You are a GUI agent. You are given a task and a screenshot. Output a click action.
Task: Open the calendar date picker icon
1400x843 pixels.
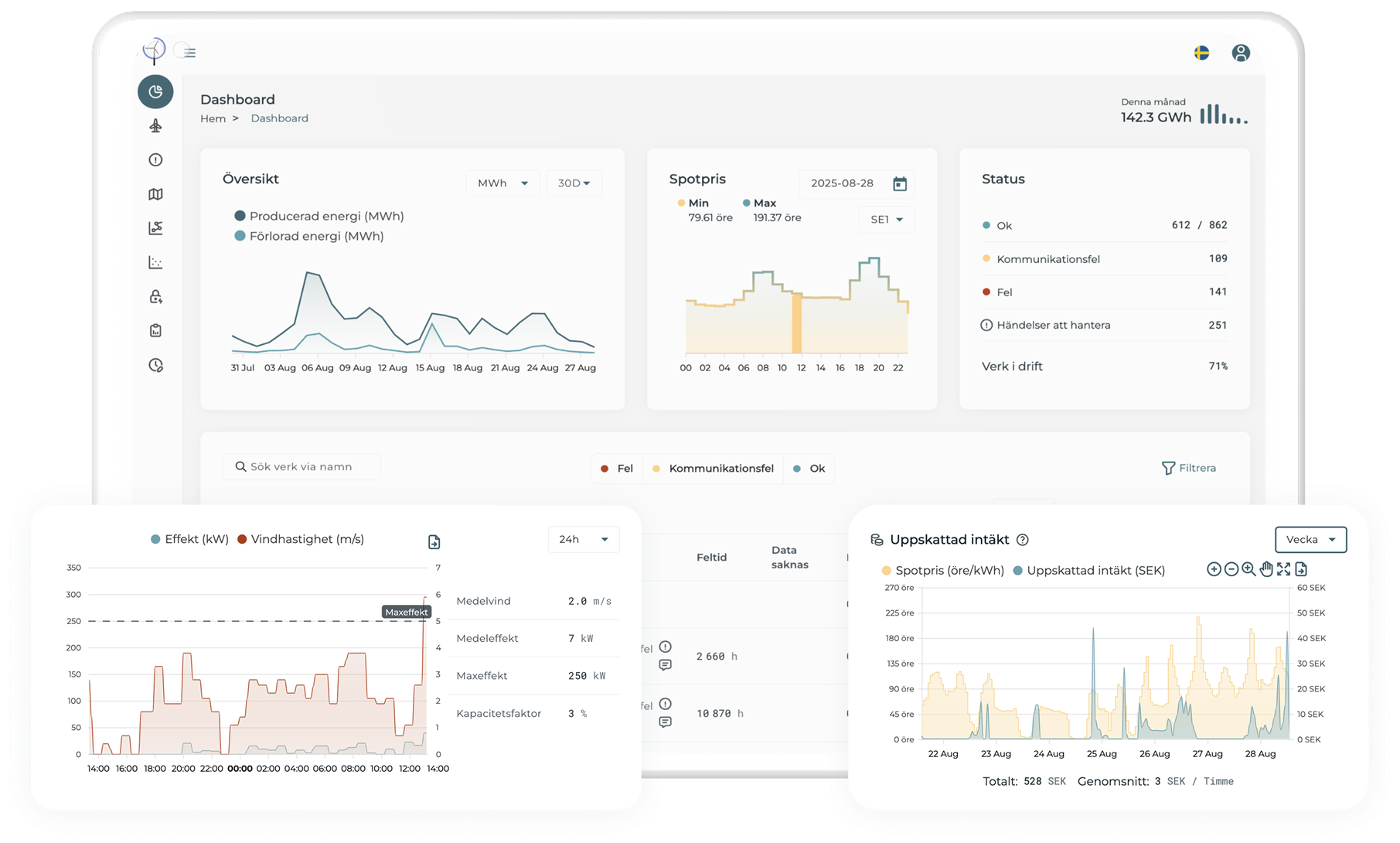coord(899,183)
